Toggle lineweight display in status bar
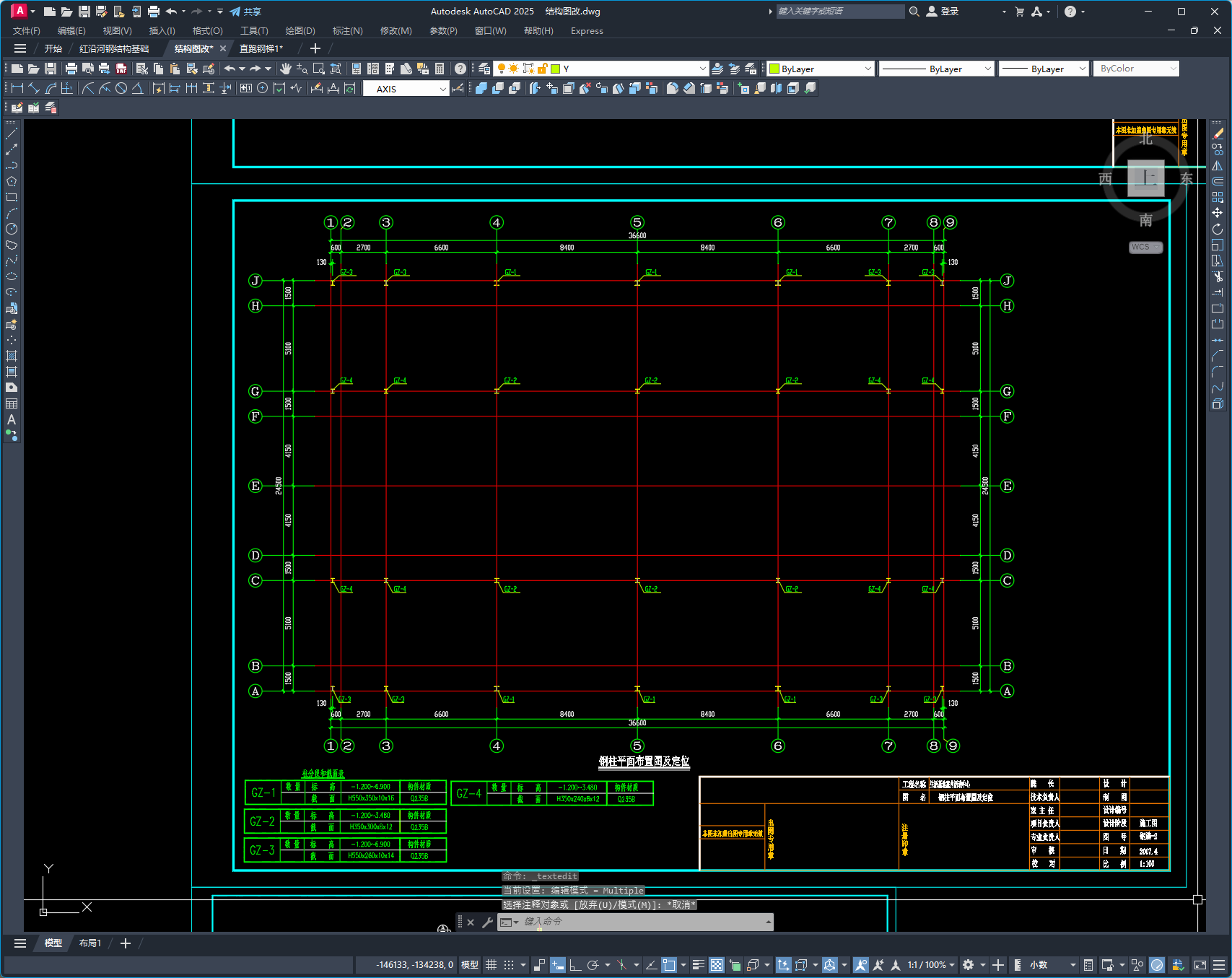The image size is (1232, 978). point(698,965)
